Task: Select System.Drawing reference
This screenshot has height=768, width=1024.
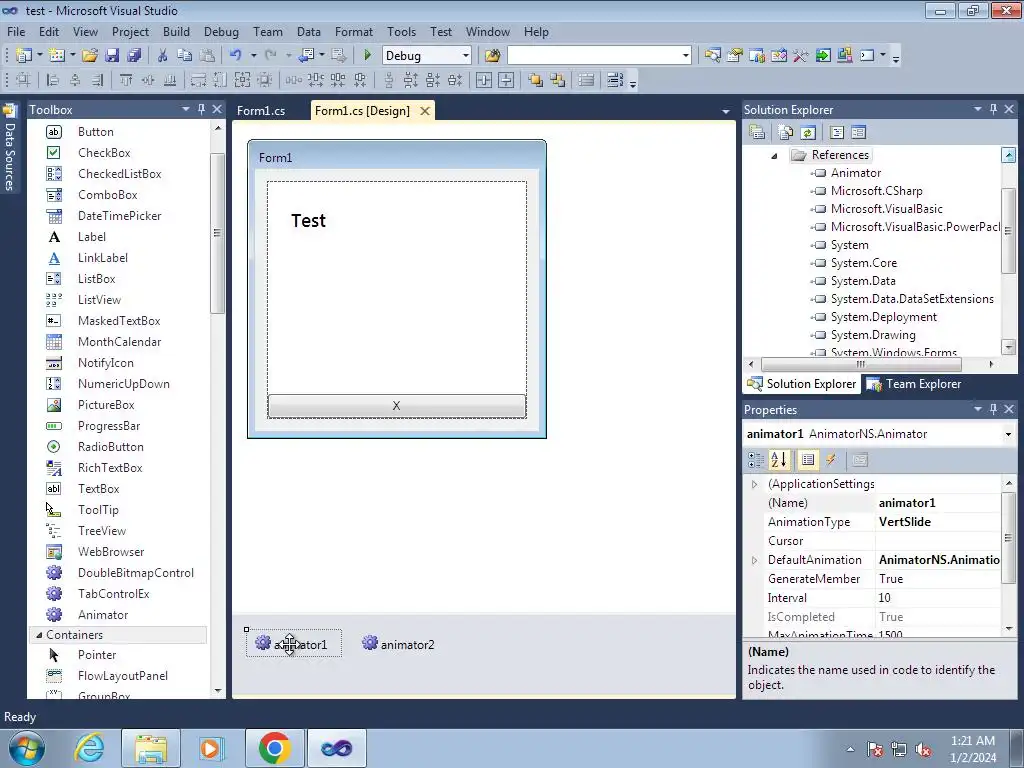Action: point(873,335)
